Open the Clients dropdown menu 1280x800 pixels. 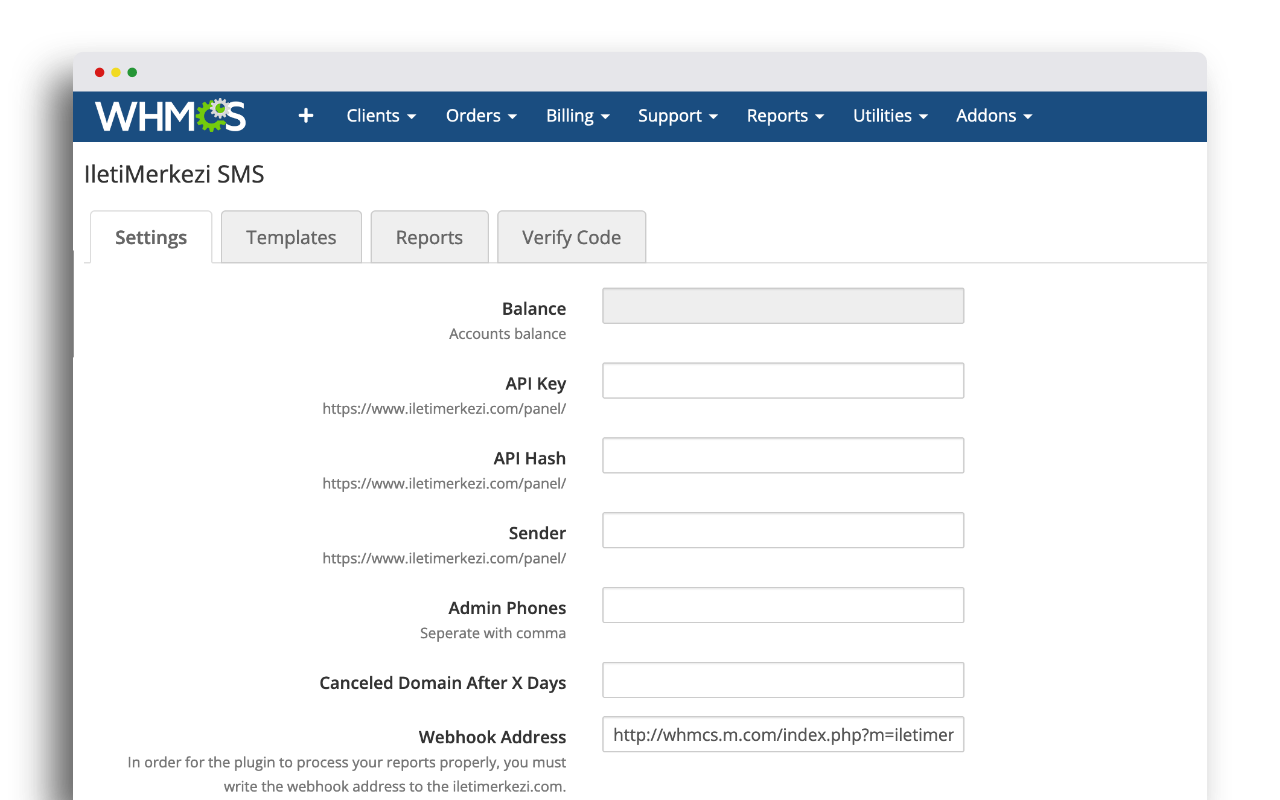pos(380,116)
